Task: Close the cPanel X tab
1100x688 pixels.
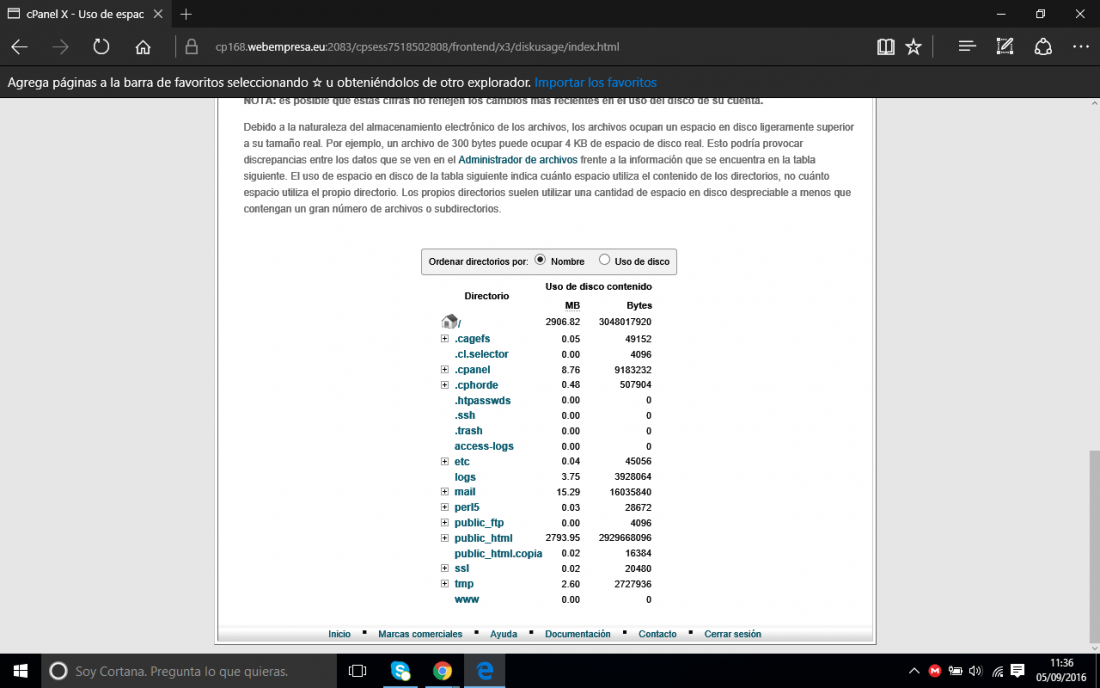Action: coord(158,14)
